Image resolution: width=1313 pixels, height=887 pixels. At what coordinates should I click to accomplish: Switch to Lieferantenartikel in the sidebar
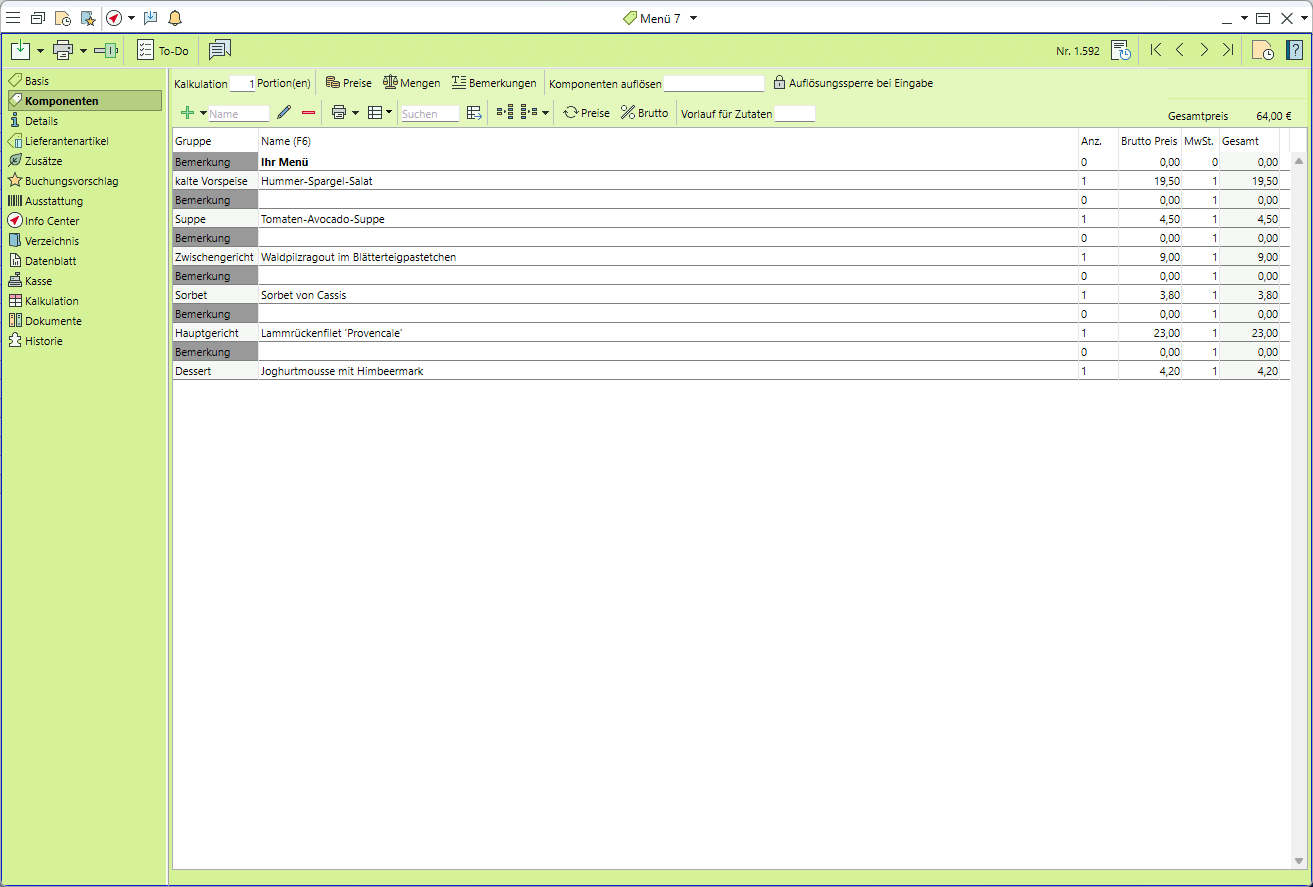pos(66,141)
